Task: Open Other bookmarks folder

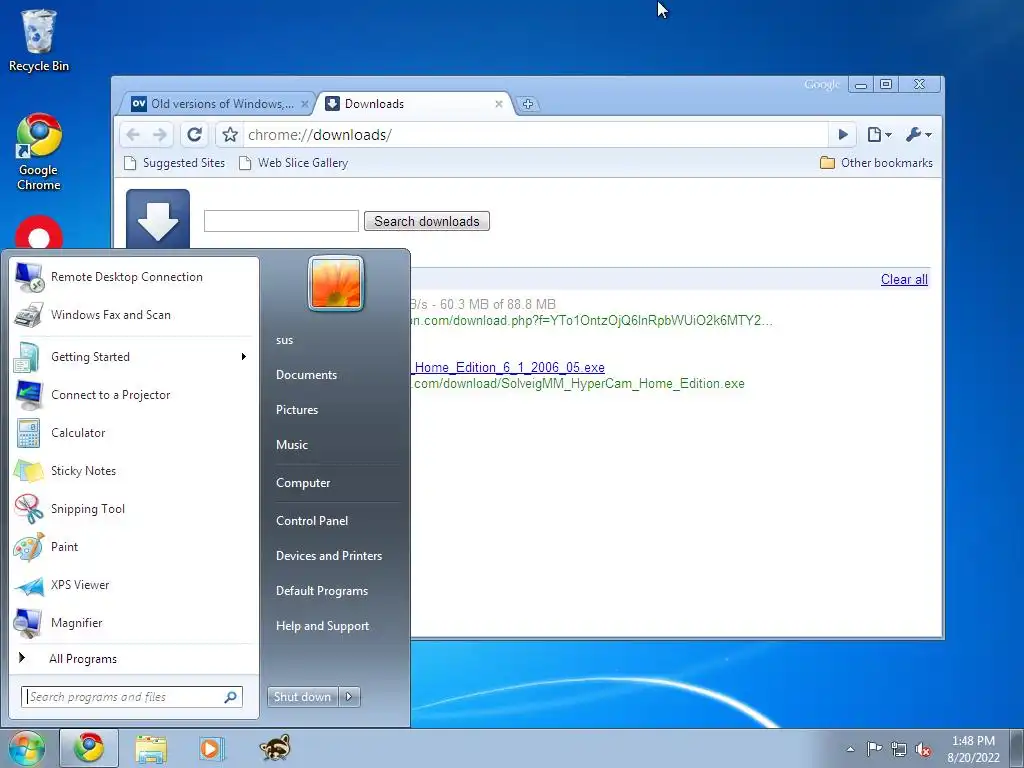Action: tap(876, 163)
